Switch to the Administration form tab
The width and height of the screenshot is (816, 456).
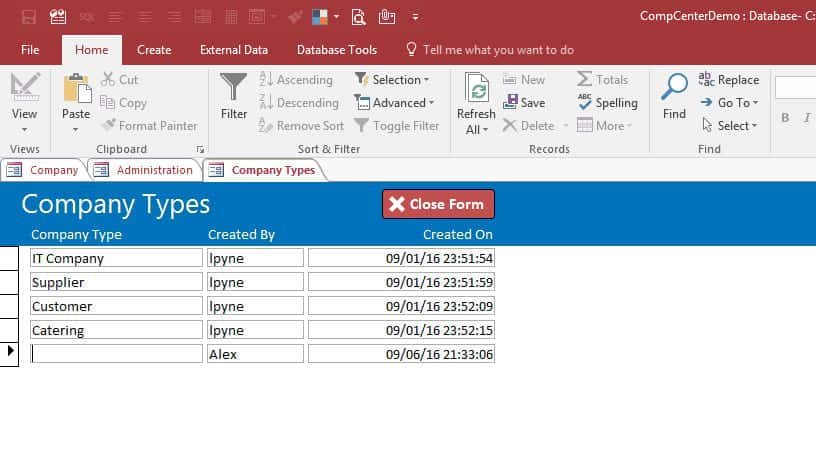[x=144, y=170]
